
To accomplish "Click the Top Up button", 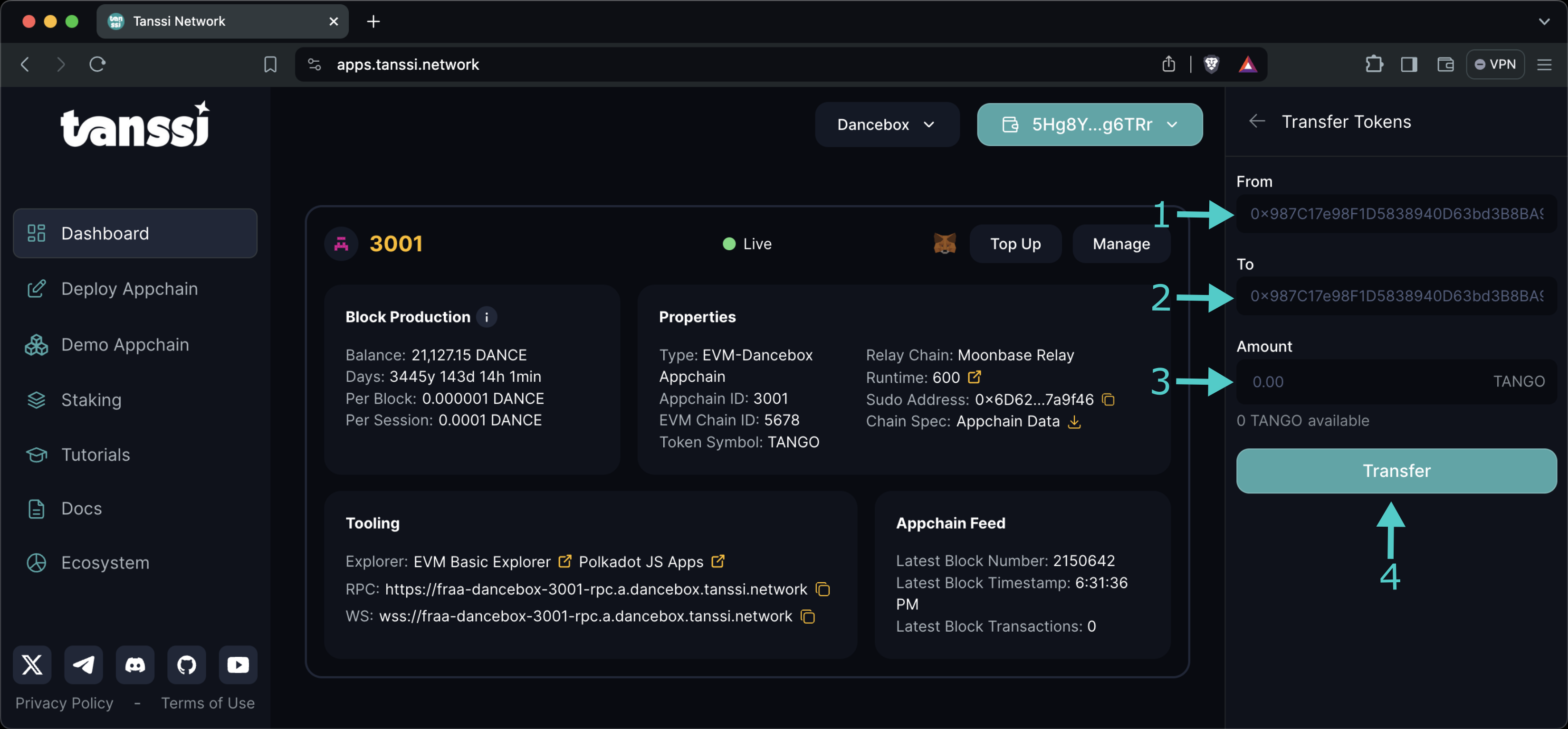I will [x=1015, y=244].
